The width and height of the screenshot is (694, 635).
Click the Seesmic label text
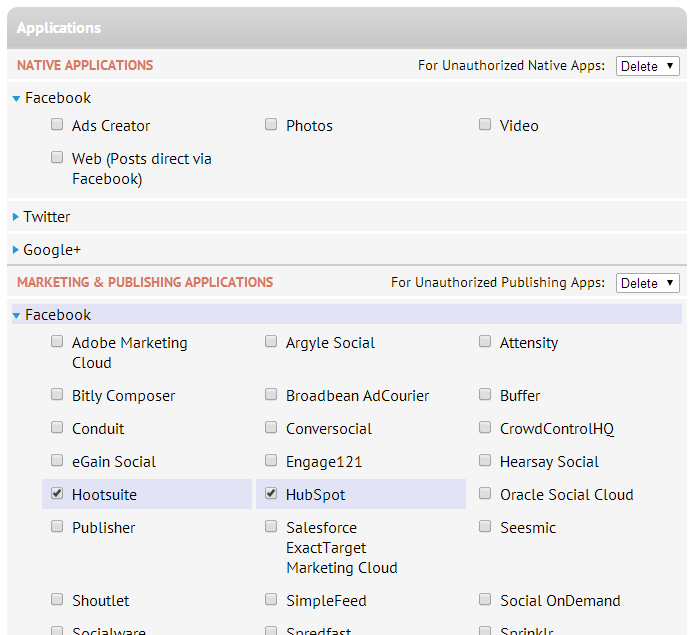click(528, 528)
